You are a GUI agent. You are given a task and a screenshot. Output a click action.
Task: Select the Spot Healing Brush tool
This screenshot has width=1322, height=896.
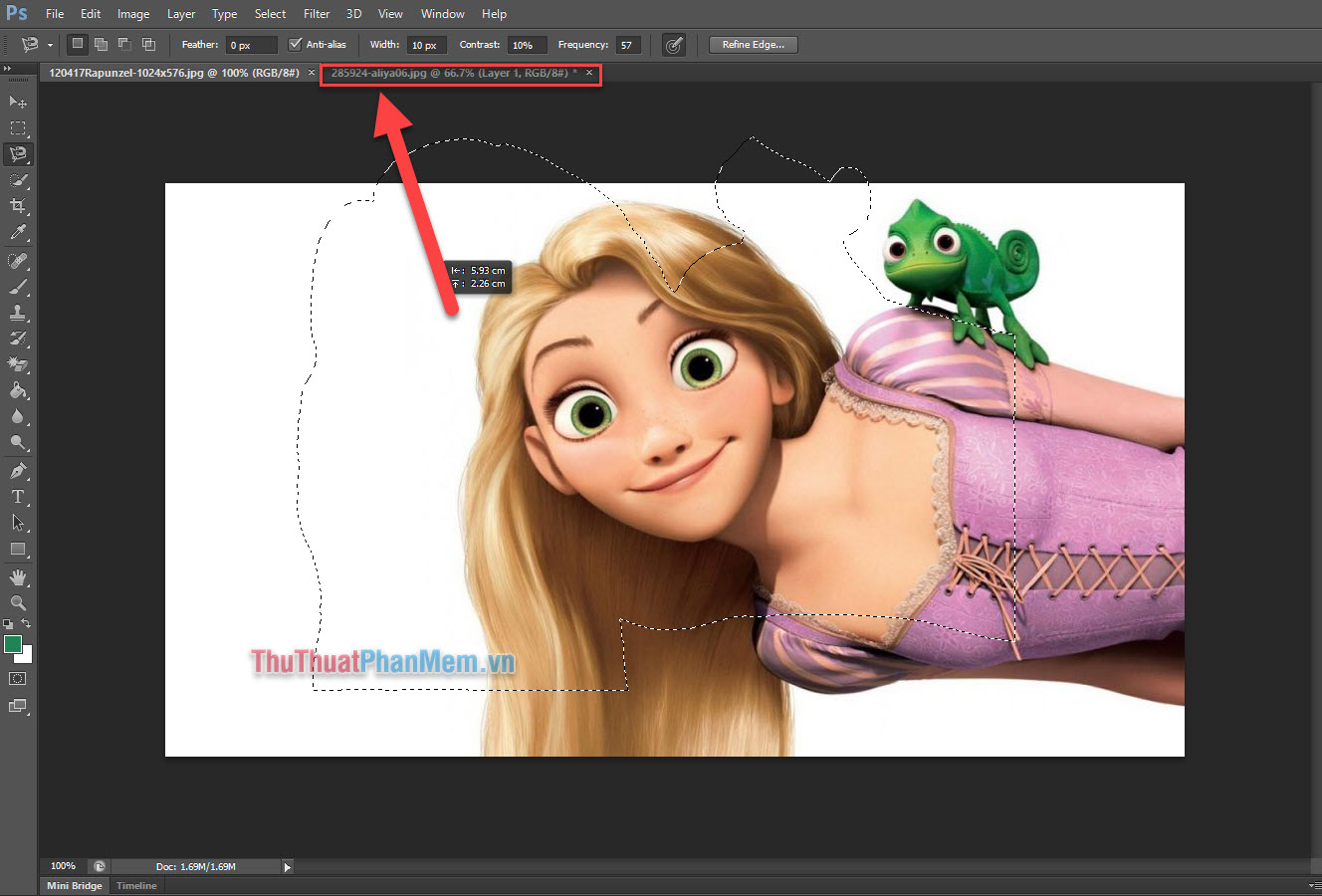pos(18,261)
